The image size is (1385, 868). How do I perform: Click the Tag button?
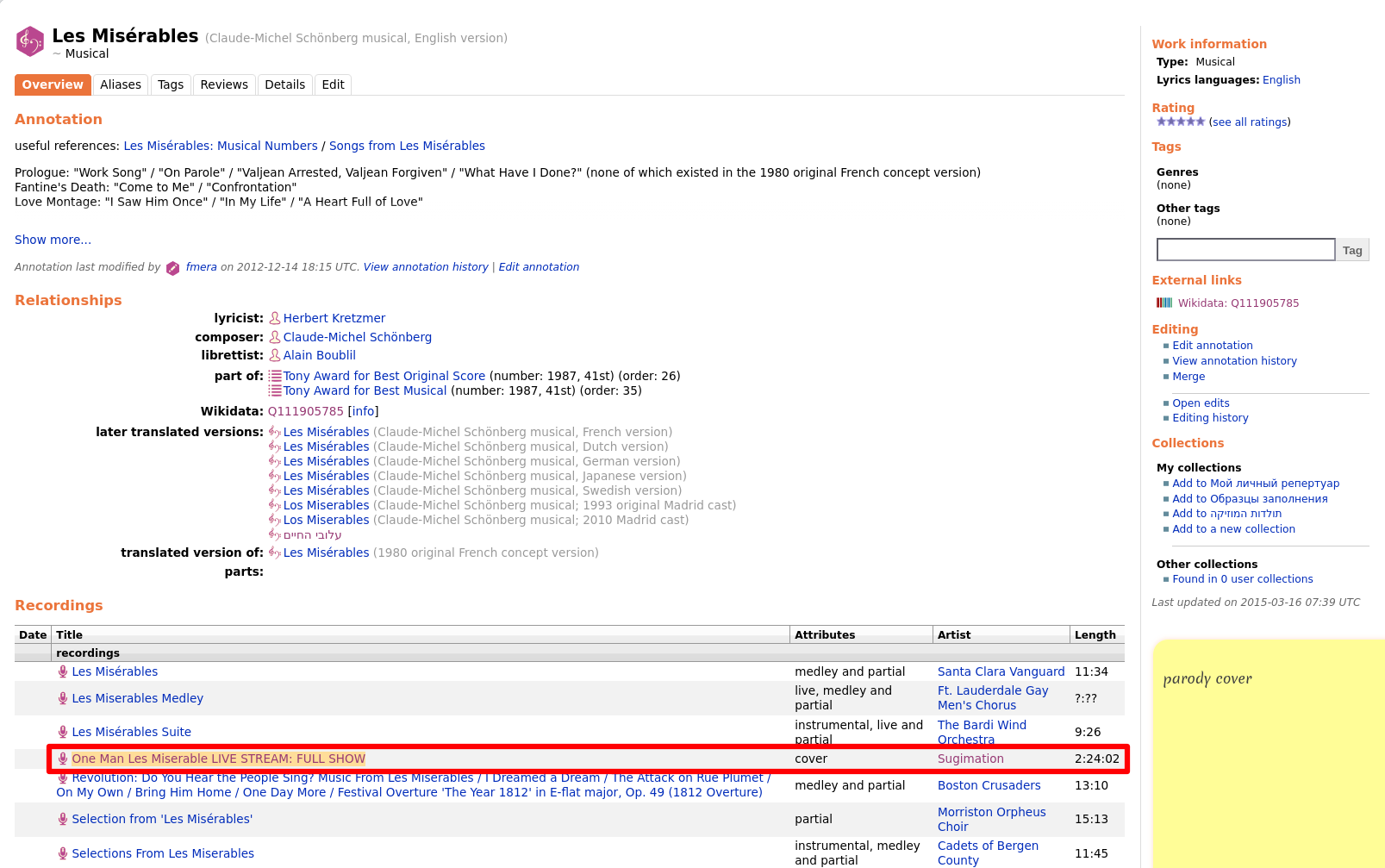1352,250
